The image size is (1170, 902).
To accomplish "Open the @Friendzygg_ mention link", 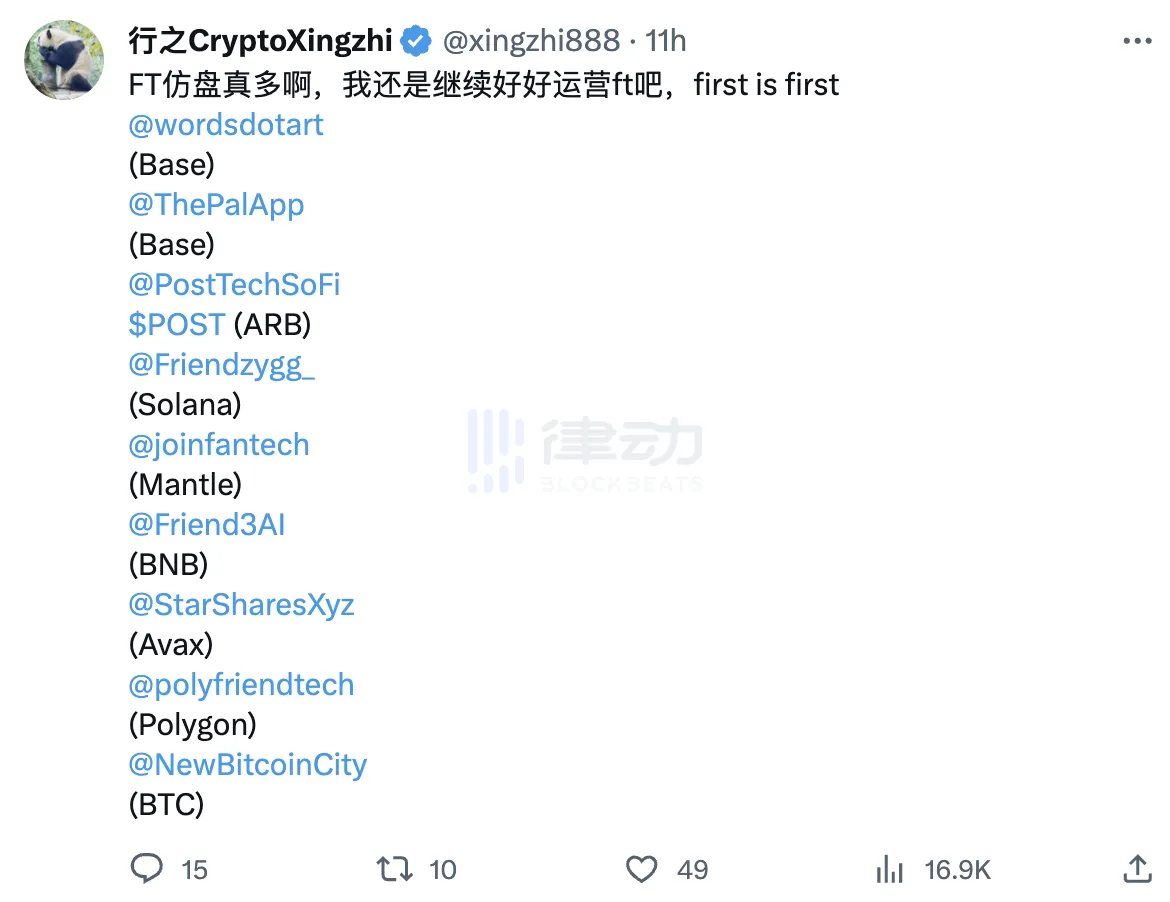I will (x=221, y=365).
